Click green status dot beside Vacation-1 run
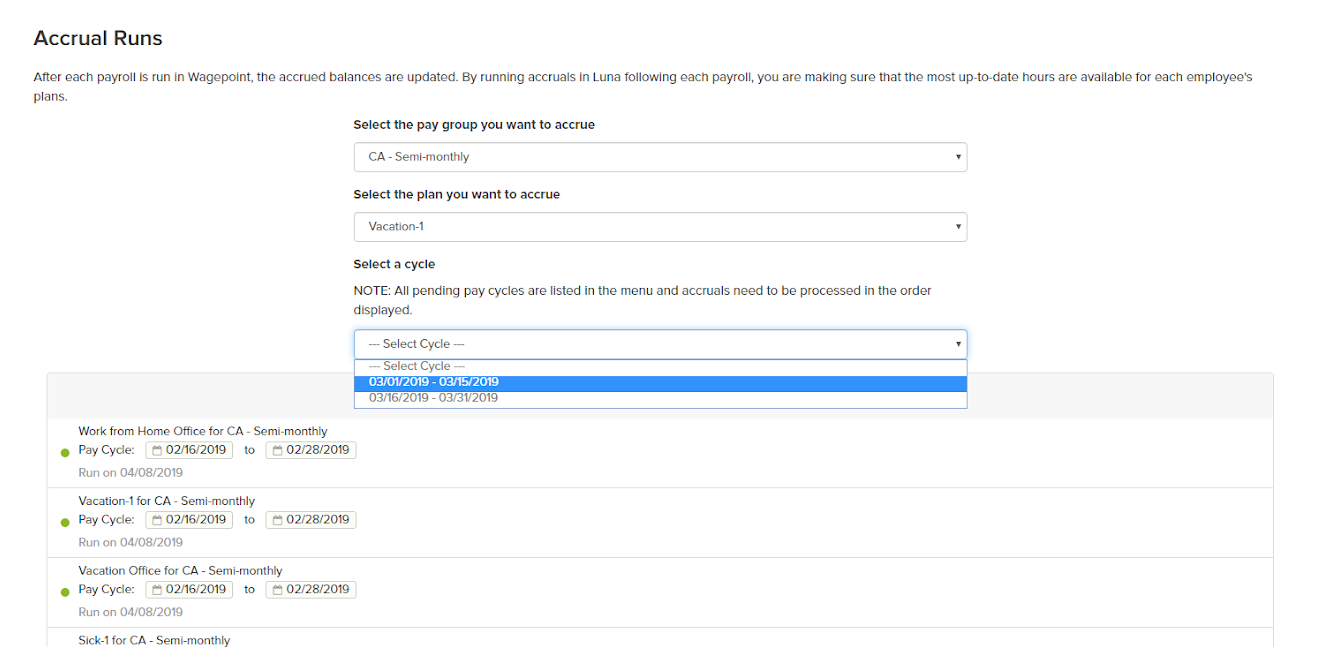 coord(65,522)
